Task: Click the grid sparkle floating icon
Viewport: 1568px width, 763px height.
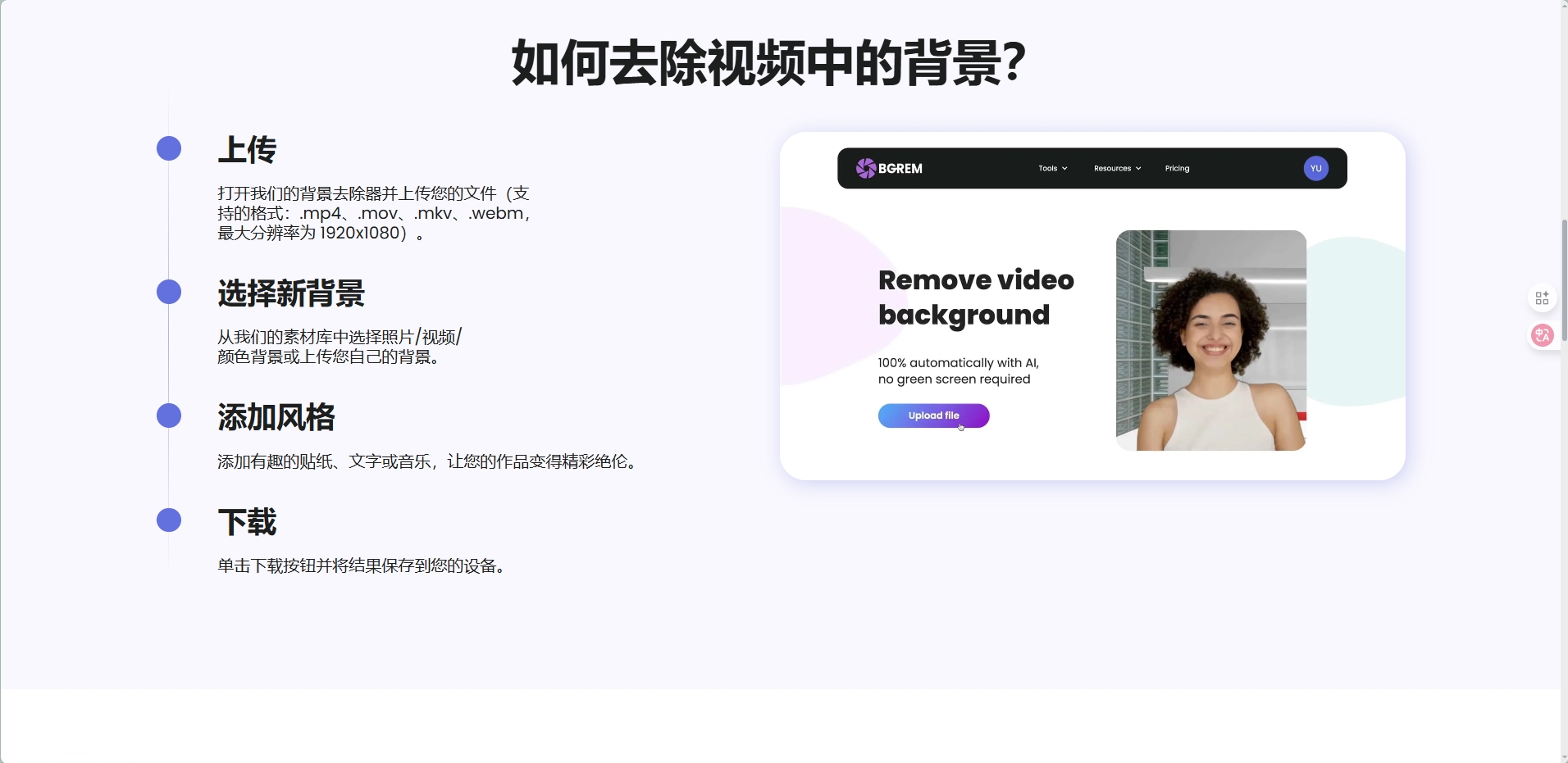Action: coord(1542,298)
